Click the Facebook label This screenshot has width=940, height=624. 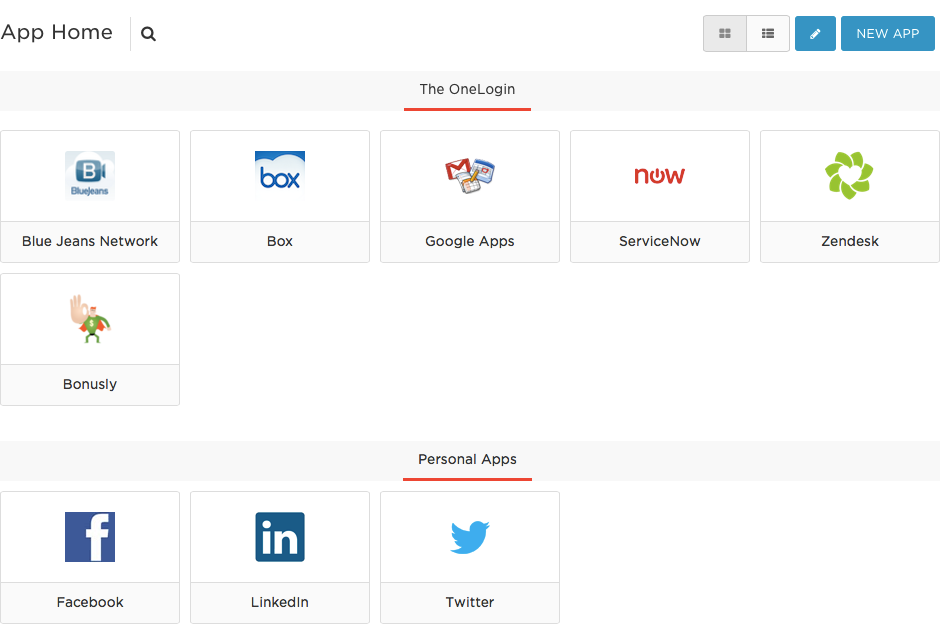(90, 602)
